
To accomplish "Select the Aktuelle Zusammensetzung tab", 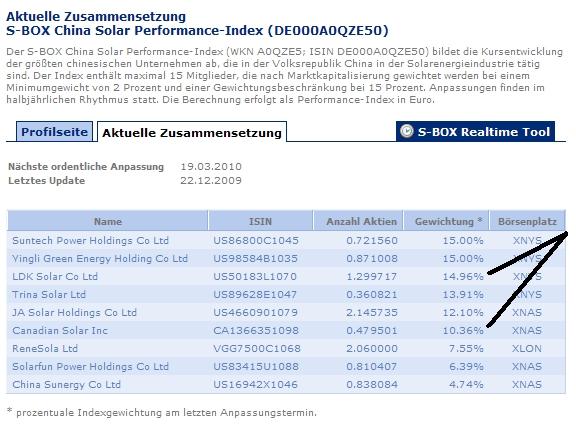I will click(x=192, y=132).
